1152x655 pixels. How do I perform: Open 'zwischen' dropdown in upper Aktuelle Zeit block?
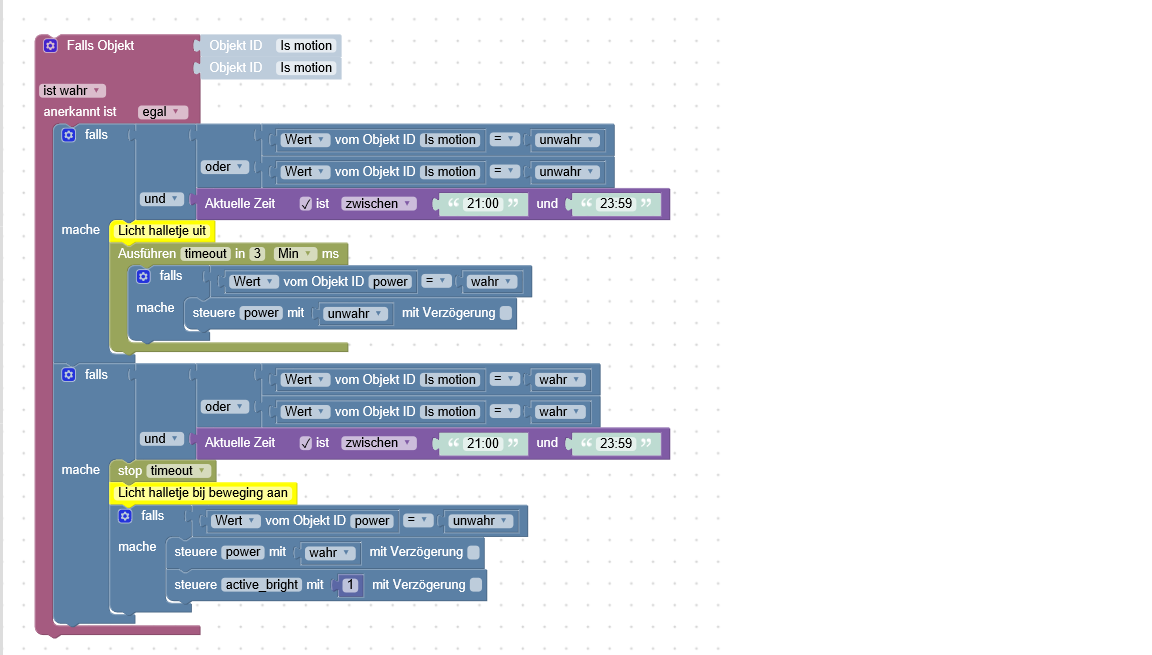[x=378, y=204]
